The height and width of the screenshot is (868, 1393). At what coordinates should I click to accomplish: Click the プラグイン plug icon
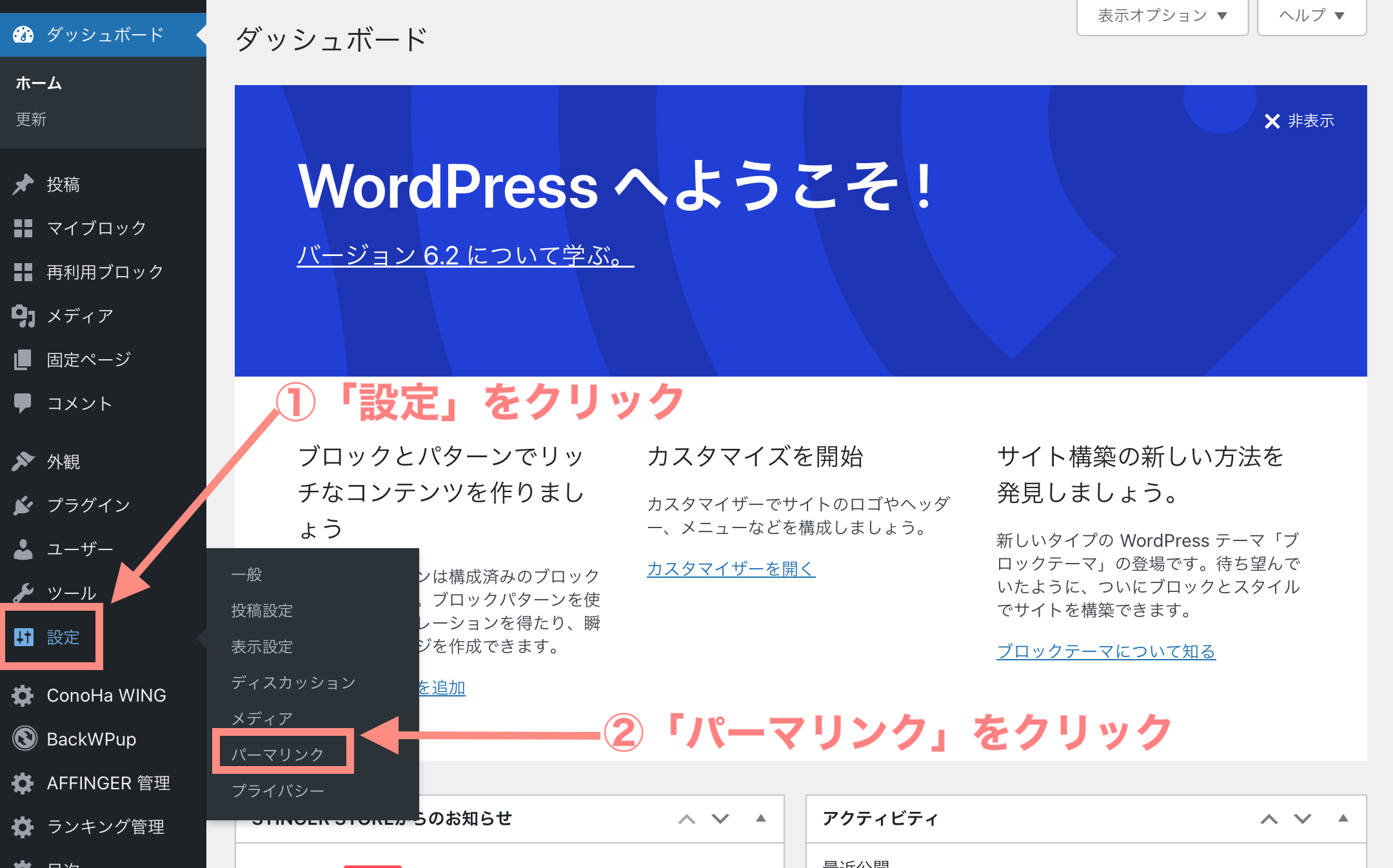pyautogui.click(x=23, y=505)
